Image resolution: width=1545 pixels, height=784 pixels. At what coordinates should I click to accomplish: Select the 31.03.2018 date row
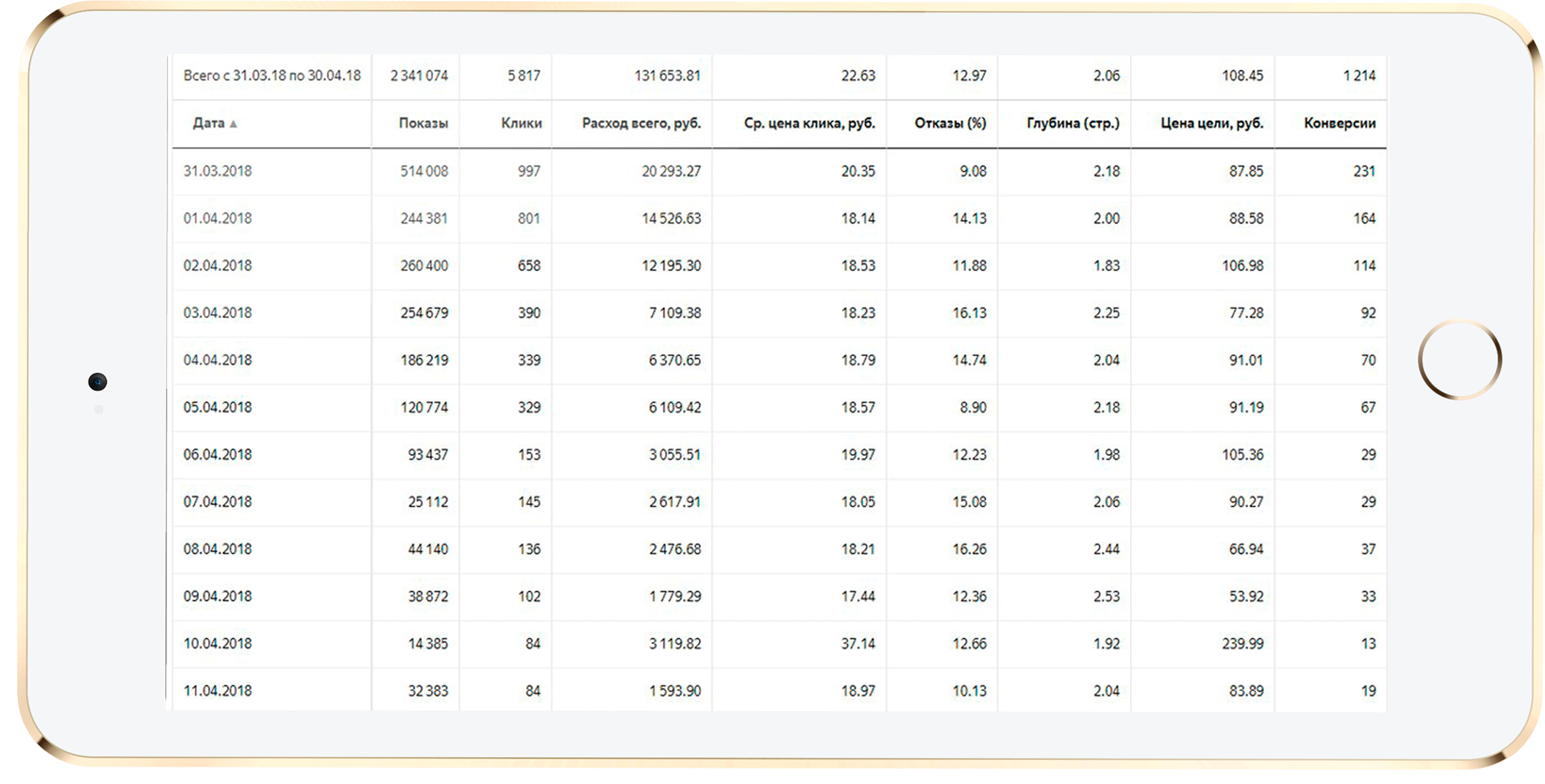click(x=218, y=172)
